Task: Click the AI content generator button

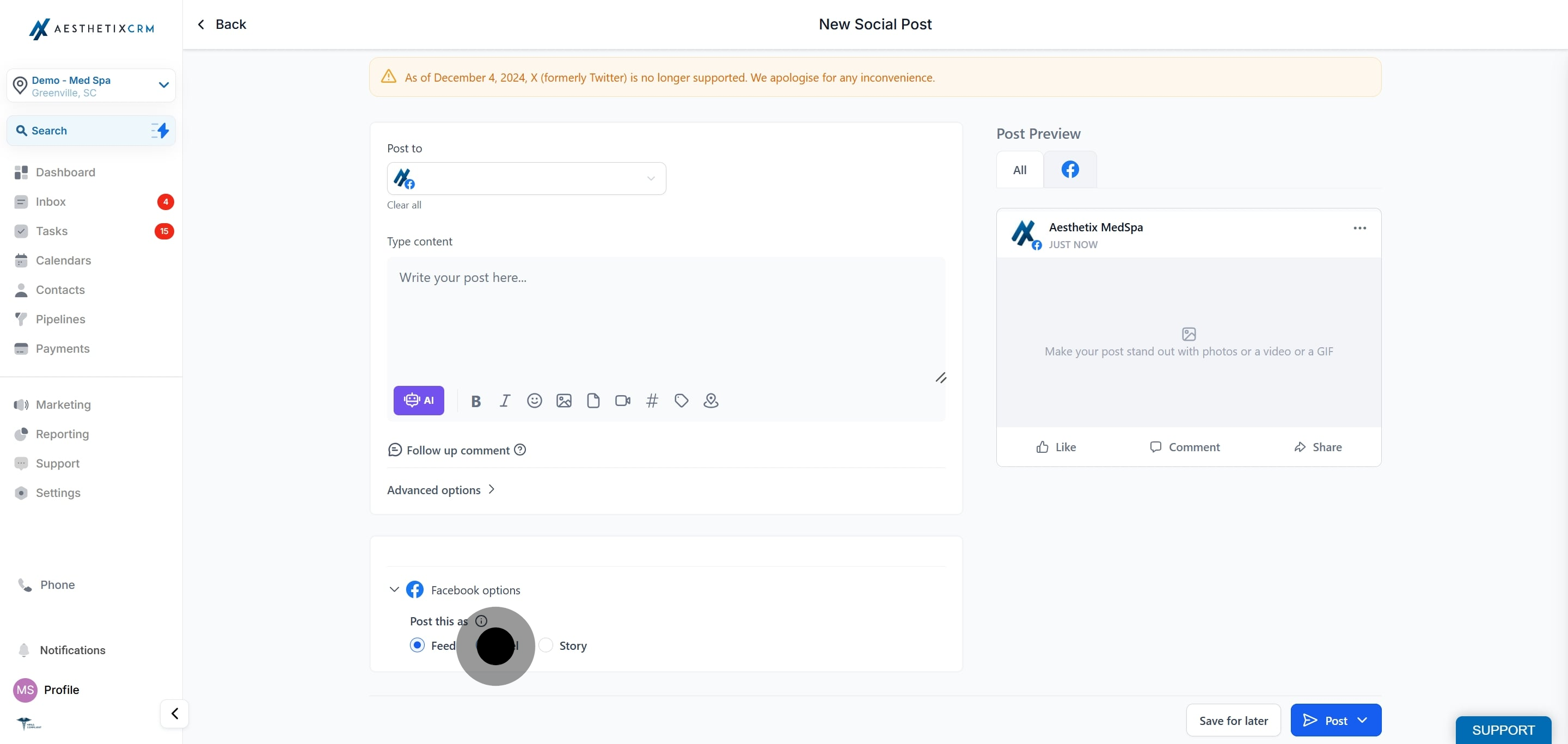Action: coord(418,400)
